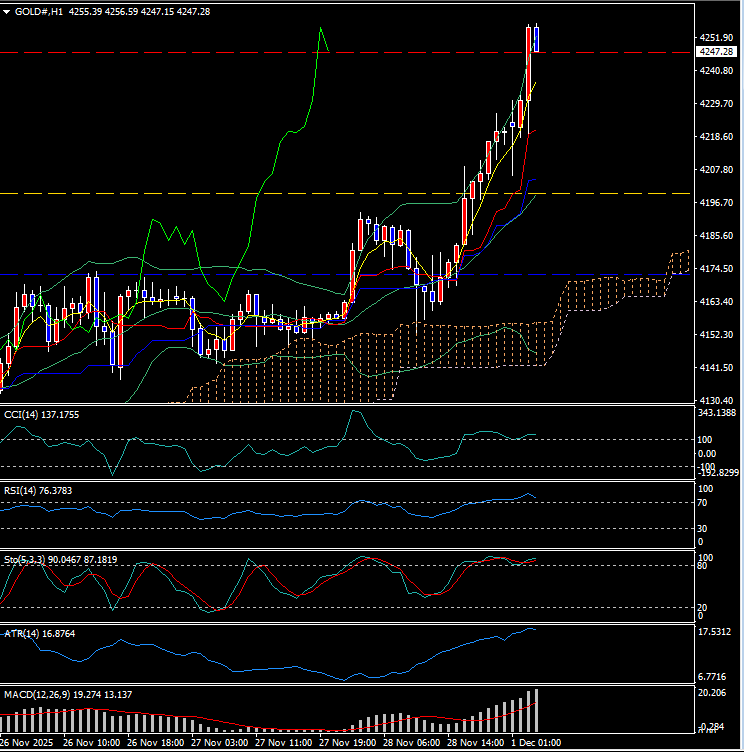Click the MACD(12,26,9) indicator label
Viewport: 744px width, 752px height.
click(x=38, y=694)
